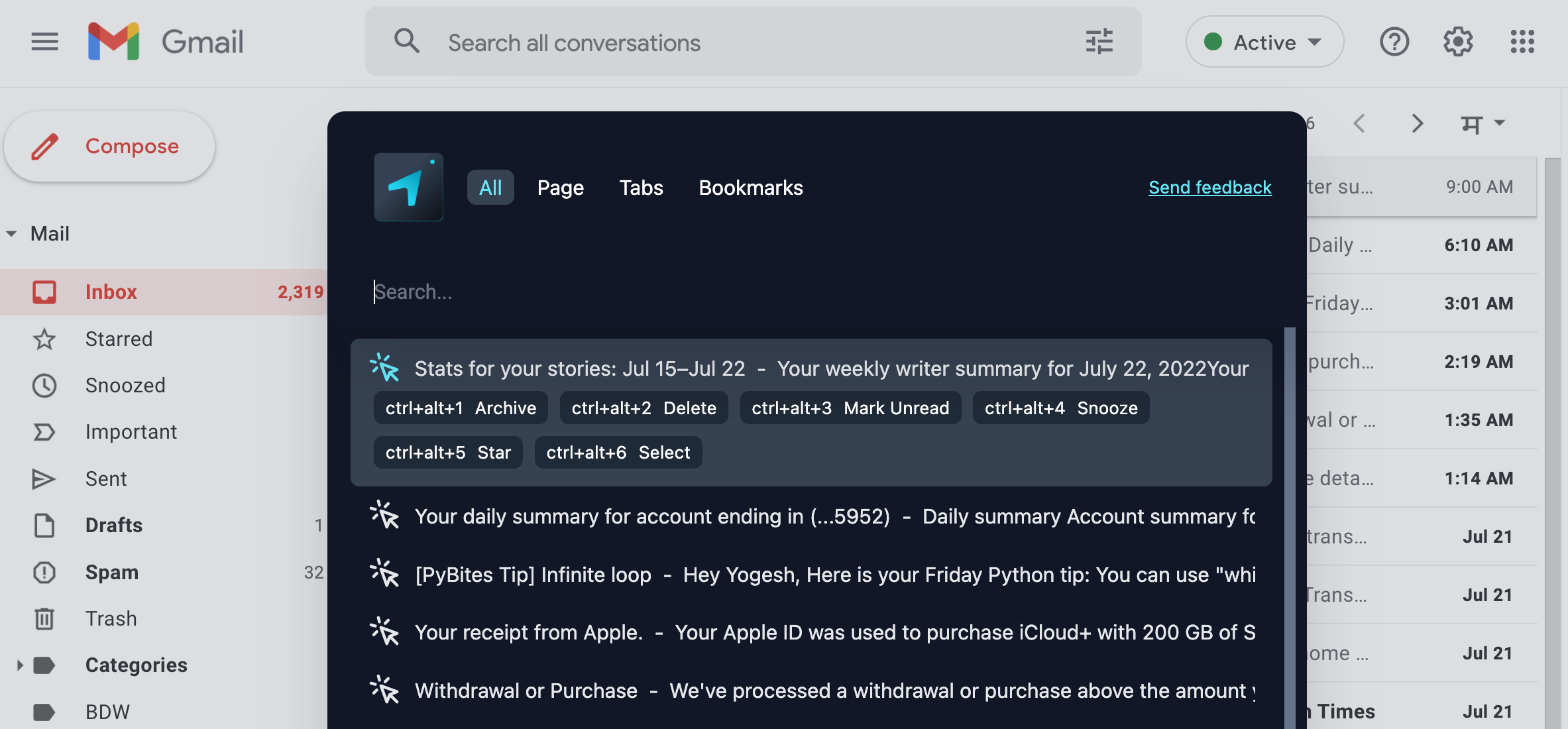Click the Starred star icon in sidebar
Screen dimensions: 1568x729
click(x=44, y=339)
